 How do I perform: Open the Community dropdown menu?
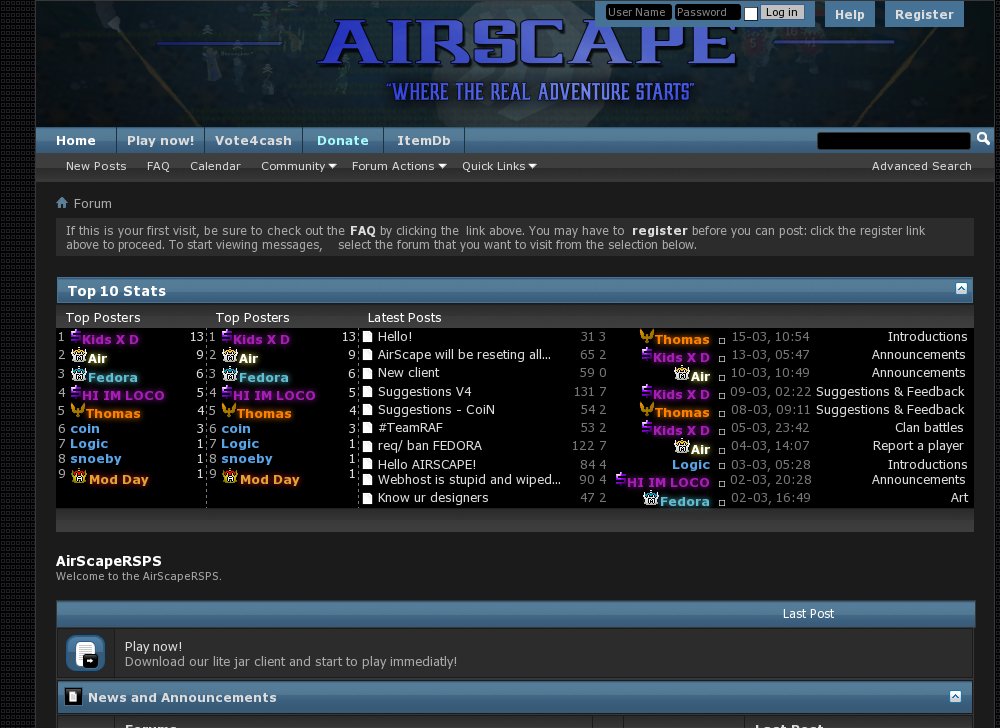point(298,166)
